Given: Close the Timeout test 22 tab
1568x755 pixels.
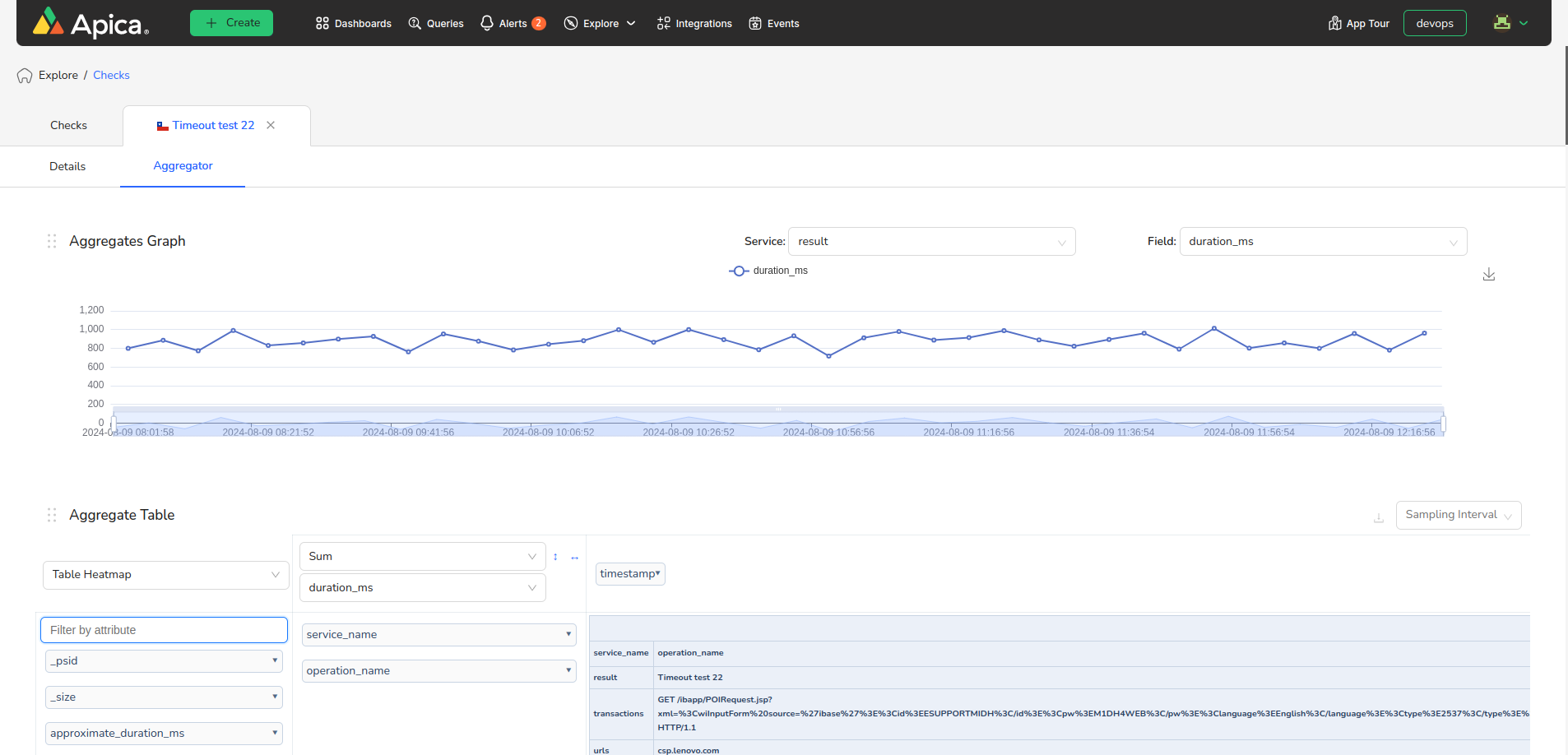Looking at the screenshot, I should coord(271,125).
